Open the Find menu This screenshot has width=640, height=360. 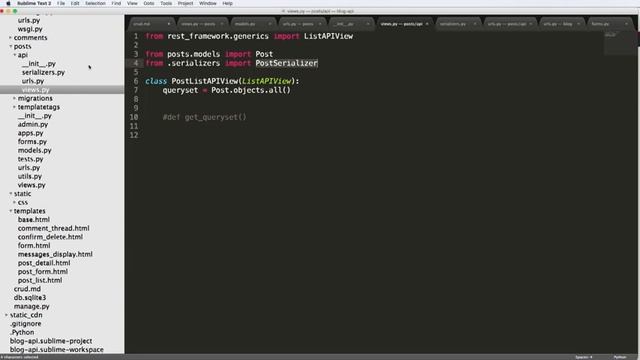tap(116, 3)
